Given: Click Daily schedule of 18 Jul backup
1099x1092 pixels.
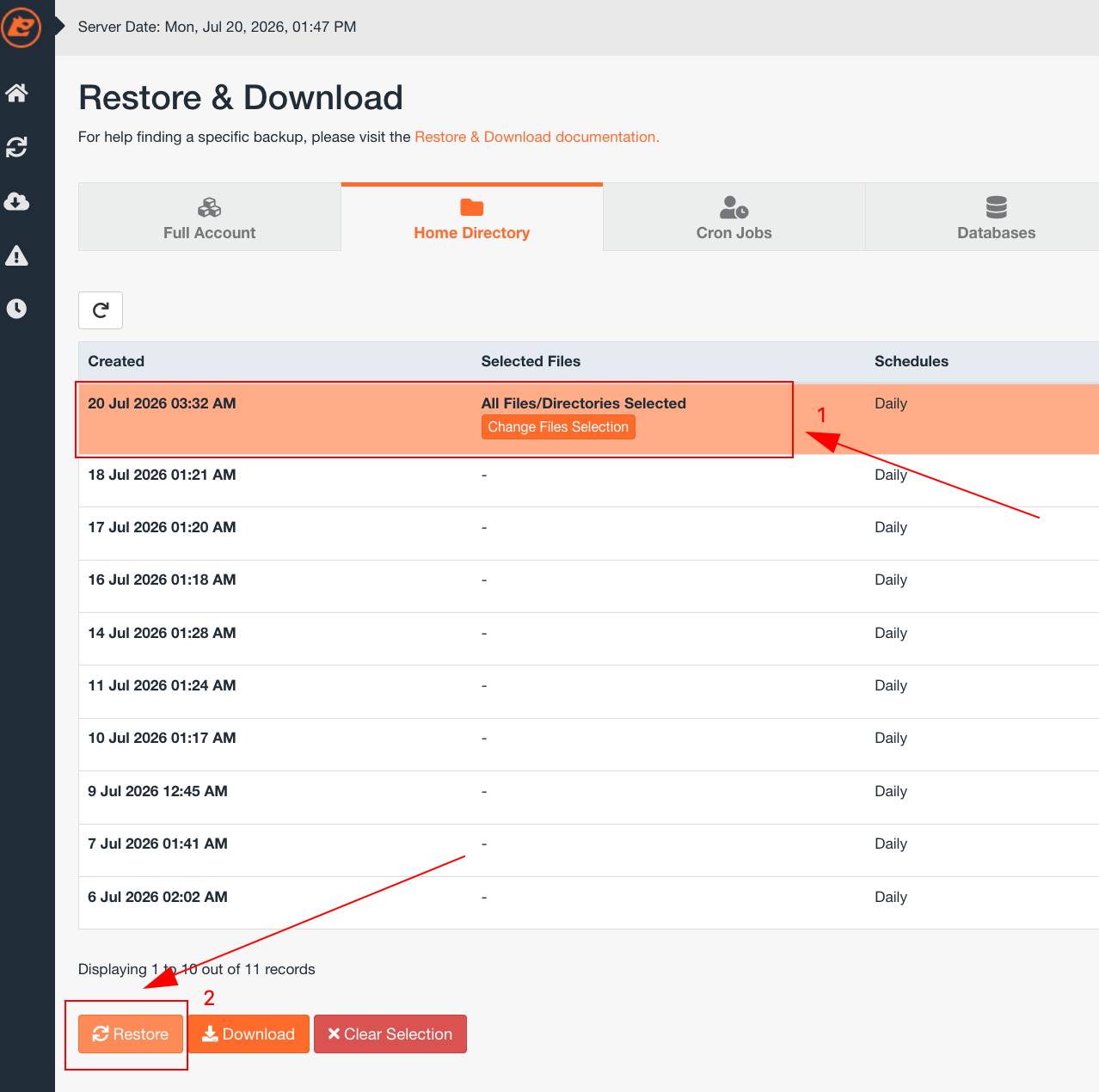Looking at the screenshot, I should [x=891, y=475].
